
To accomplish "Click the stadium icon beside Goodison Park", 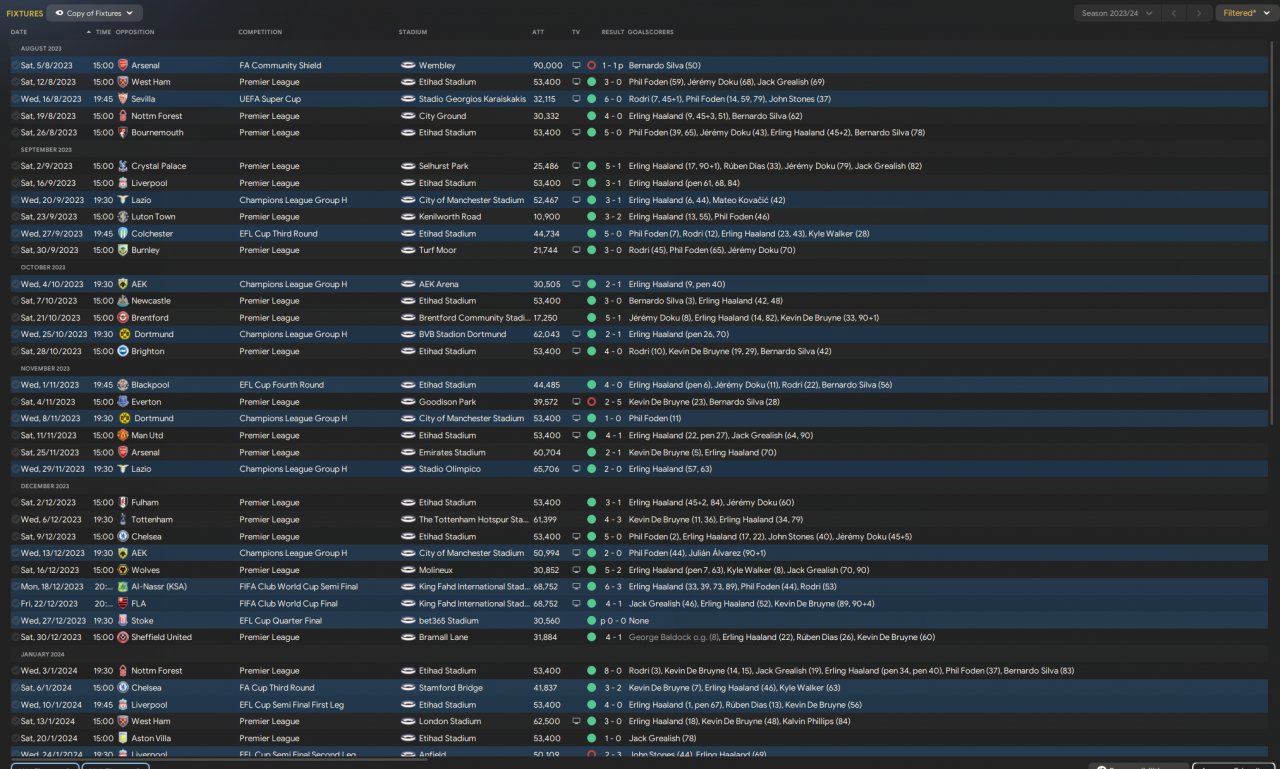I will (x=408, y=402).
